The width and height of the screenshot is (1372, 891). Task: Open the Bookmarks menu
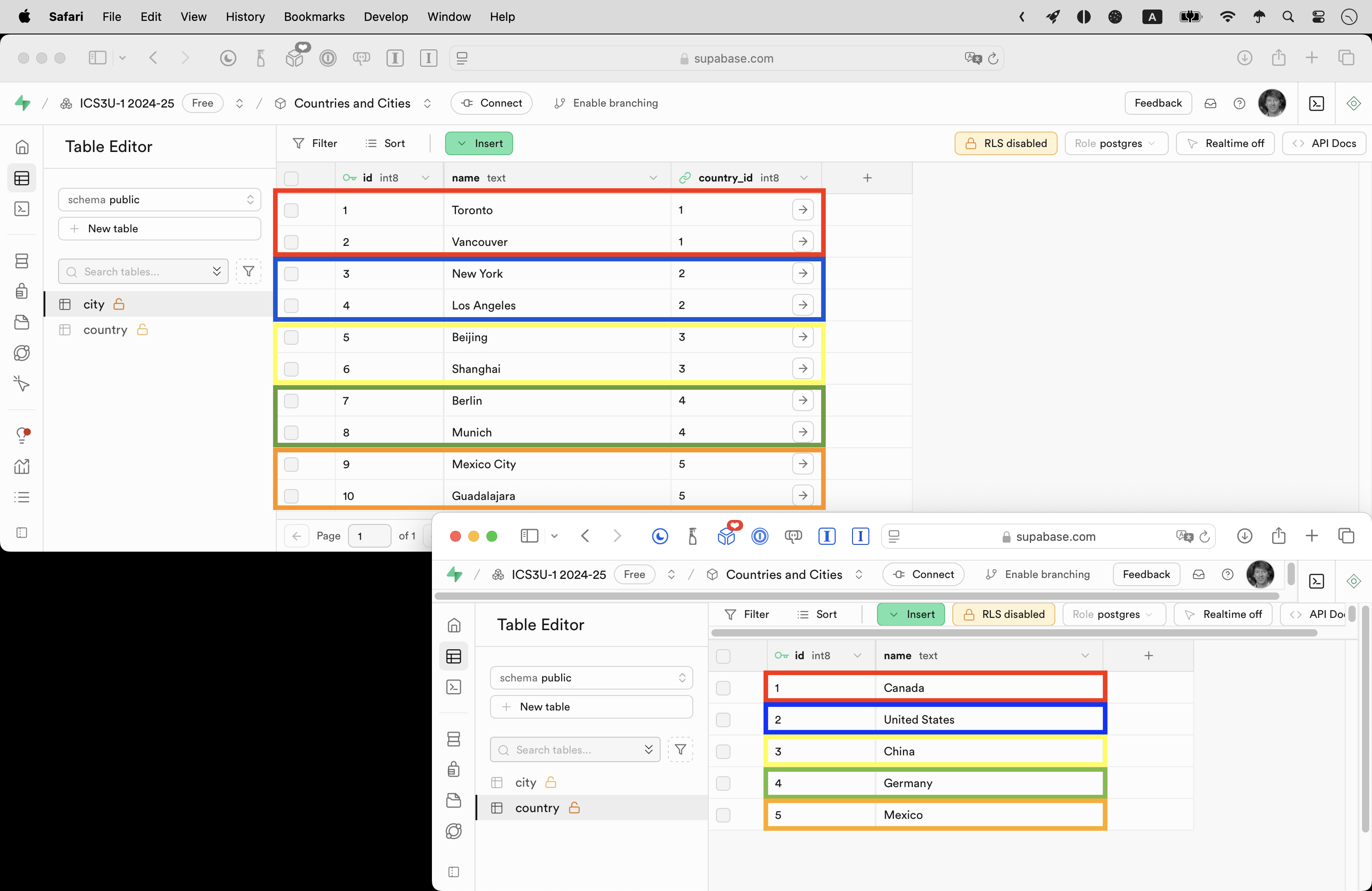tap(314, 17)
